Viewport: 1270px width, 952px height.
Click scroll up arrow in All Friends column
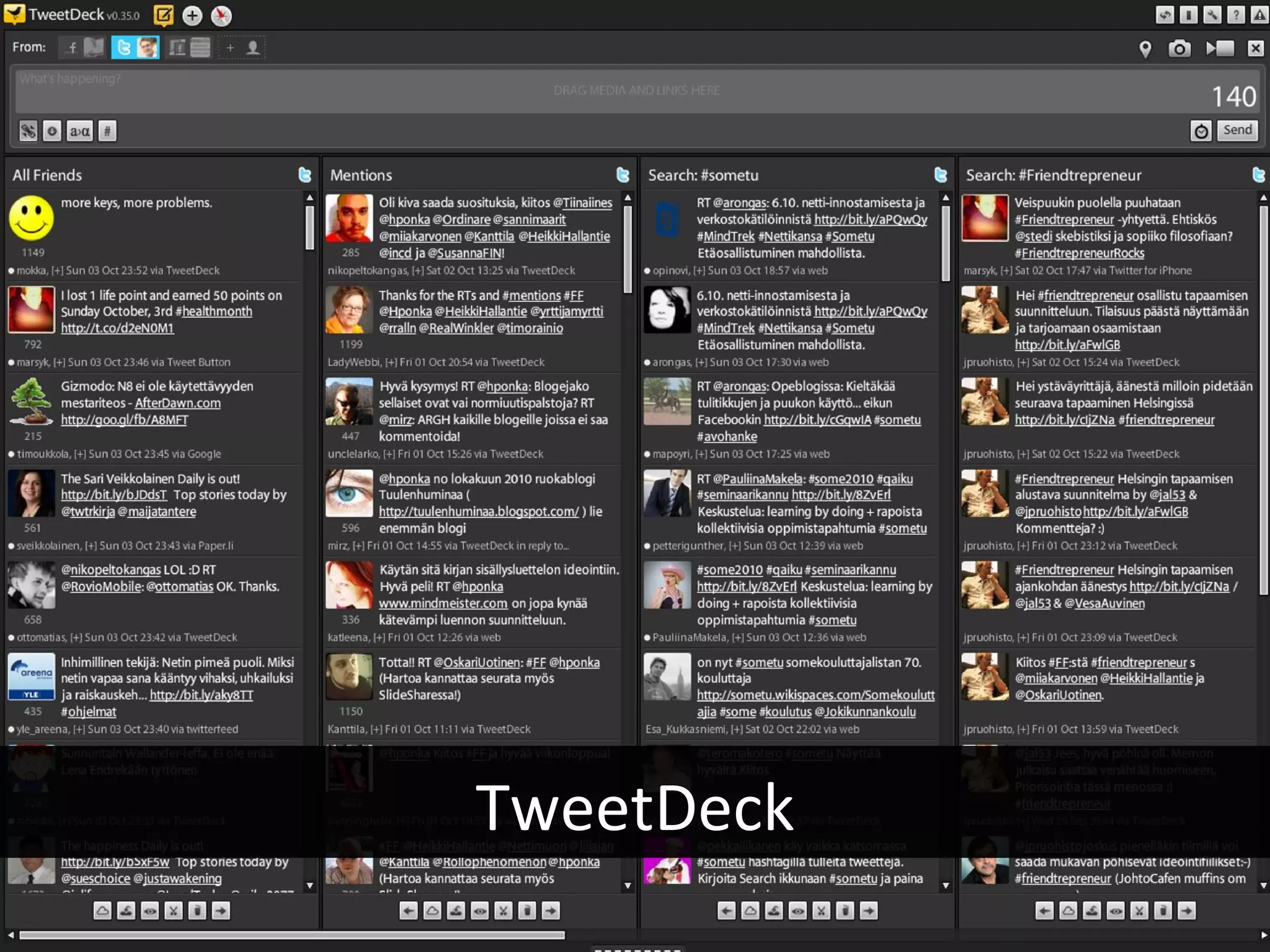coord(310,197)
